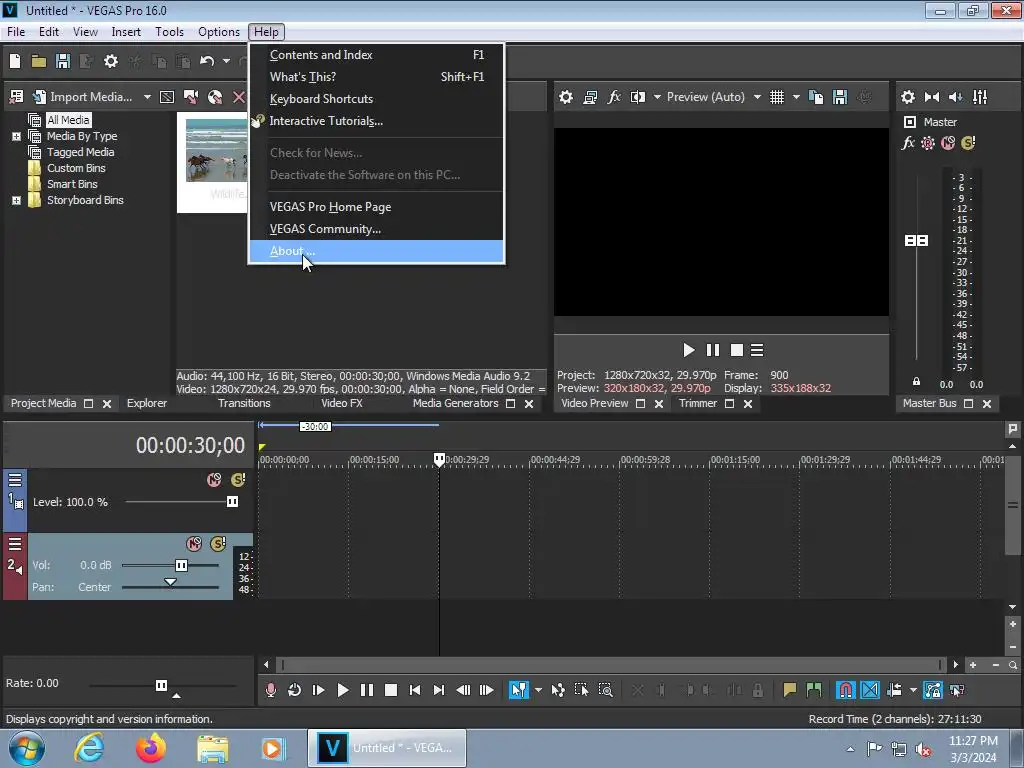Toggle Master fader lock icon
1024x768 pixels.
(916, 381)
